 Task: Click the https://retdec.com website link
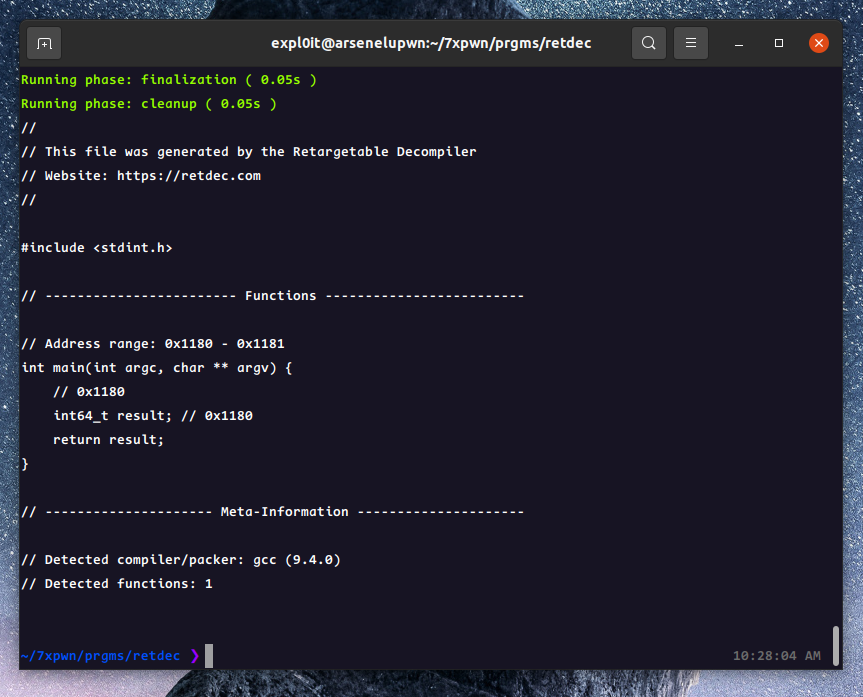[x=188, y=176]
